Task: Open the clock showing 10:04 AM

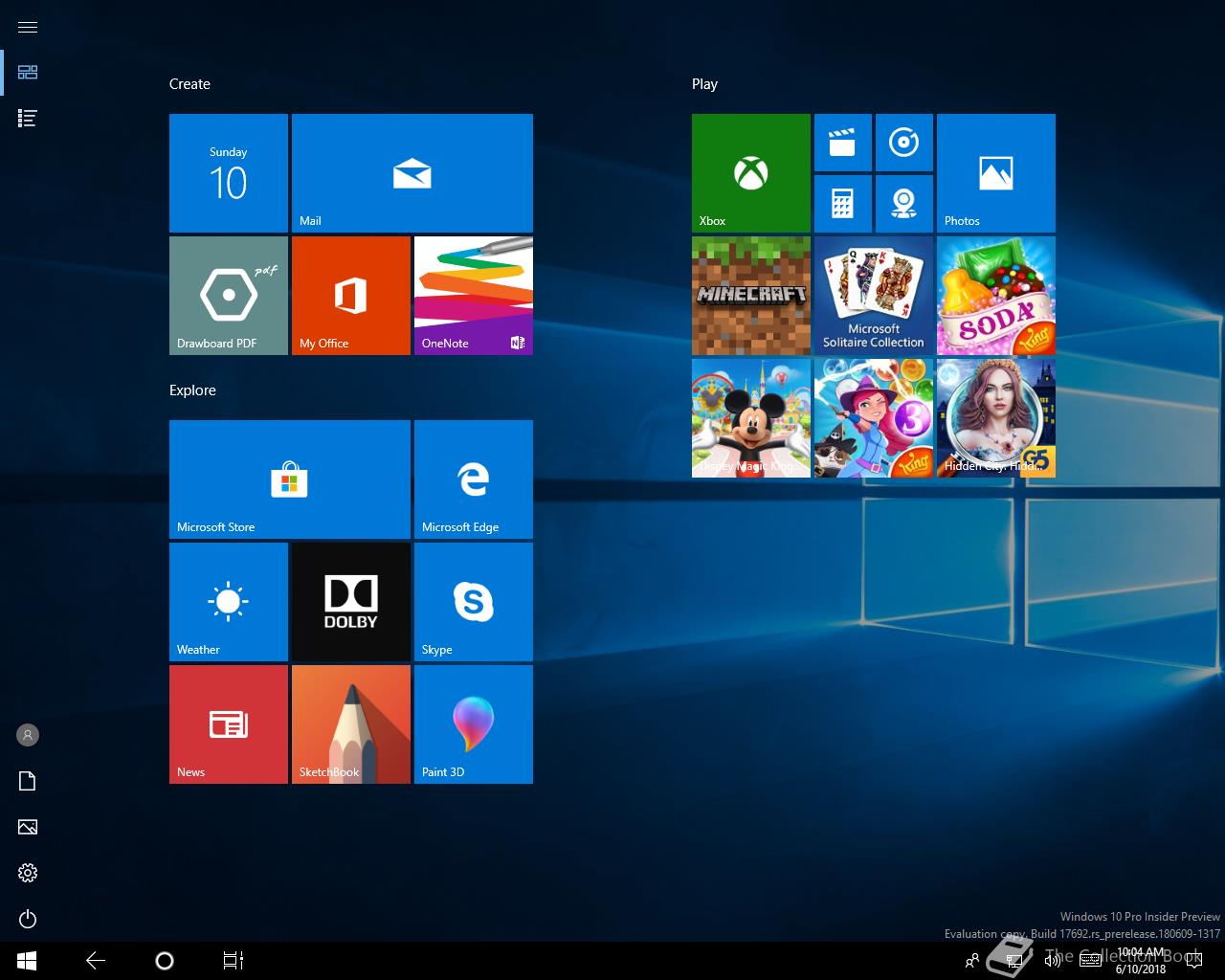Action: (1141, 961)
